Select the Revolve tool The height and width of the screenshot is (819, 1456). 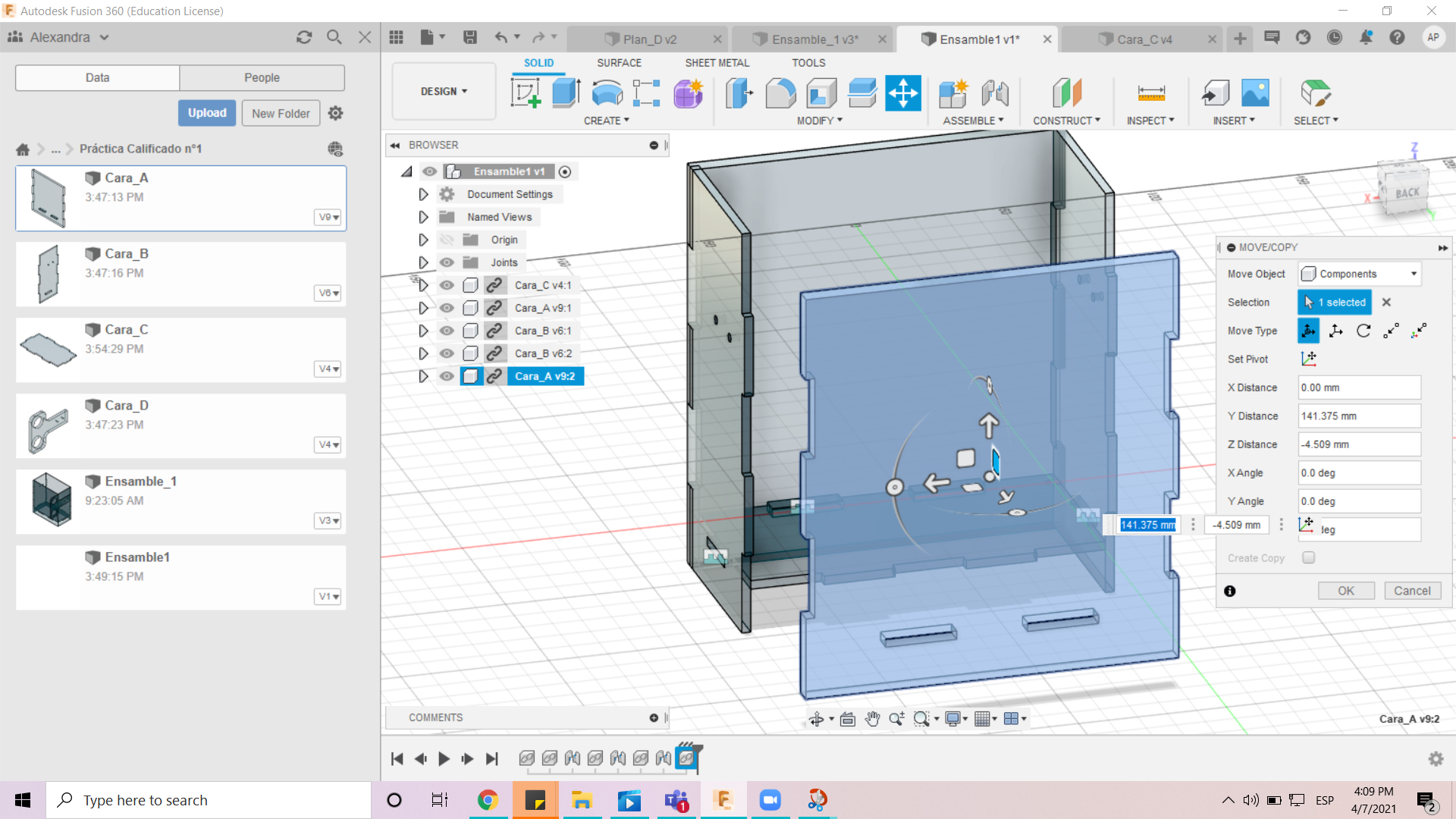point(607,93)
